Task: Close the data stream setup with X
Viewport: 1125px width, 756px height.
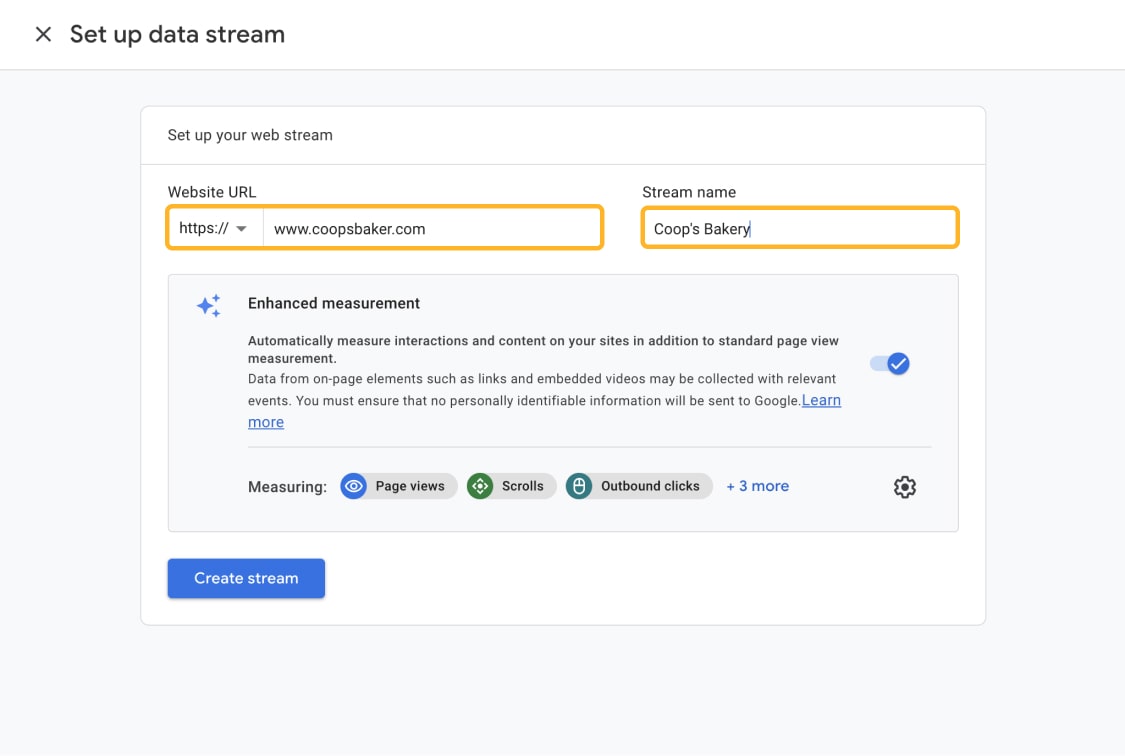Action: 43,33
